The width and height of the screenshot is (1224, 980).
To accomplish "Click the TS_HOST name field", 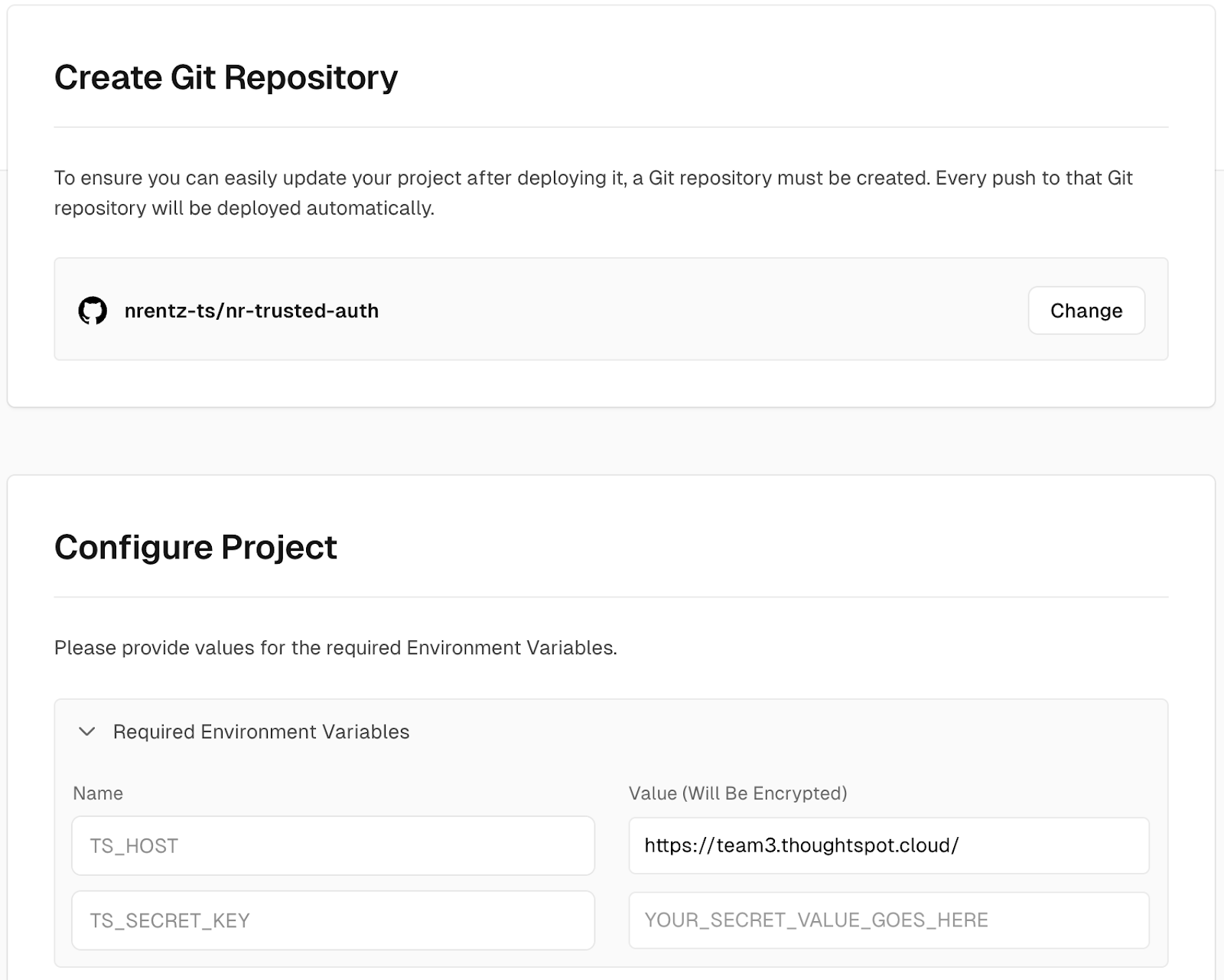I will click(333, 845).
